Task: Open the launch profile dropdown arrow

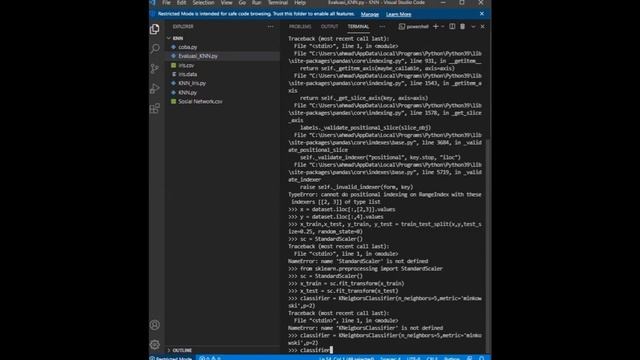Action: 443,27
